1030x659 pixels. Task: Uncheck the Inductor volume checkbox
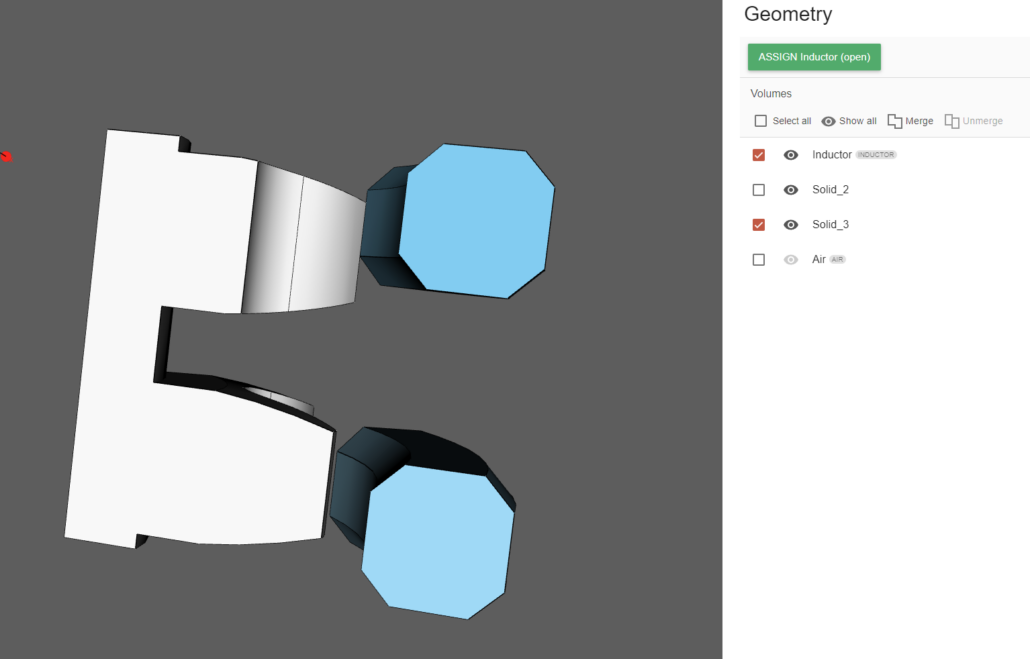click(x=759, y=155)
